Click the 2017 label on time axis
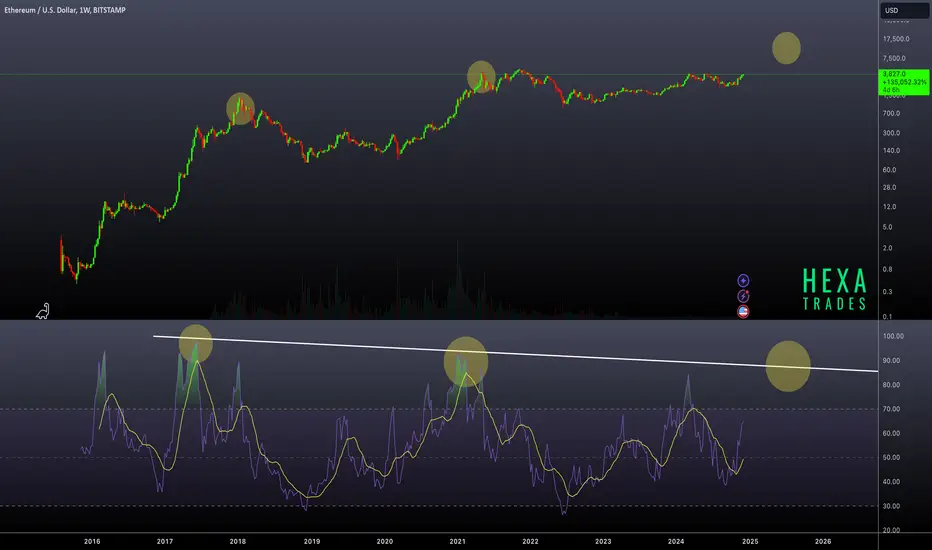Viewport: 932px width, 550px height. 165,541
